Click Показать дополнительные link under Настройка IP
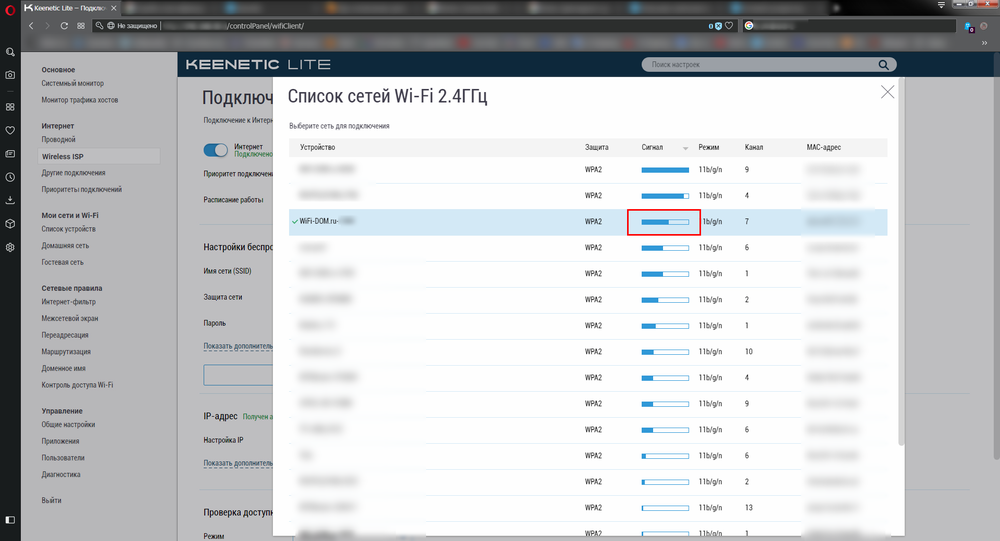Viewport: 1000px width, 541px height. pyautogui.click(x=238, y=463)
